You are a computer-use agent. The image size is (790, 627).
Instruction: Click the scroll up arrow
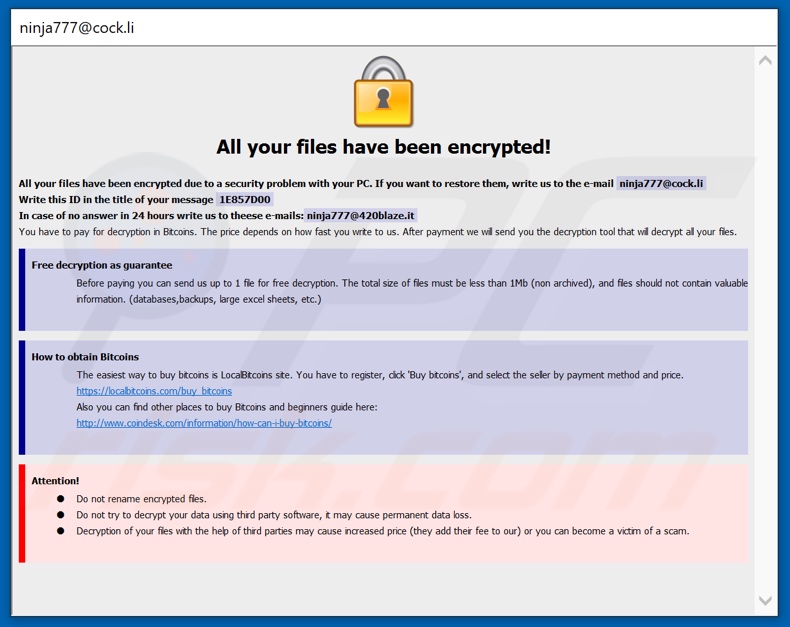(765, 61)
